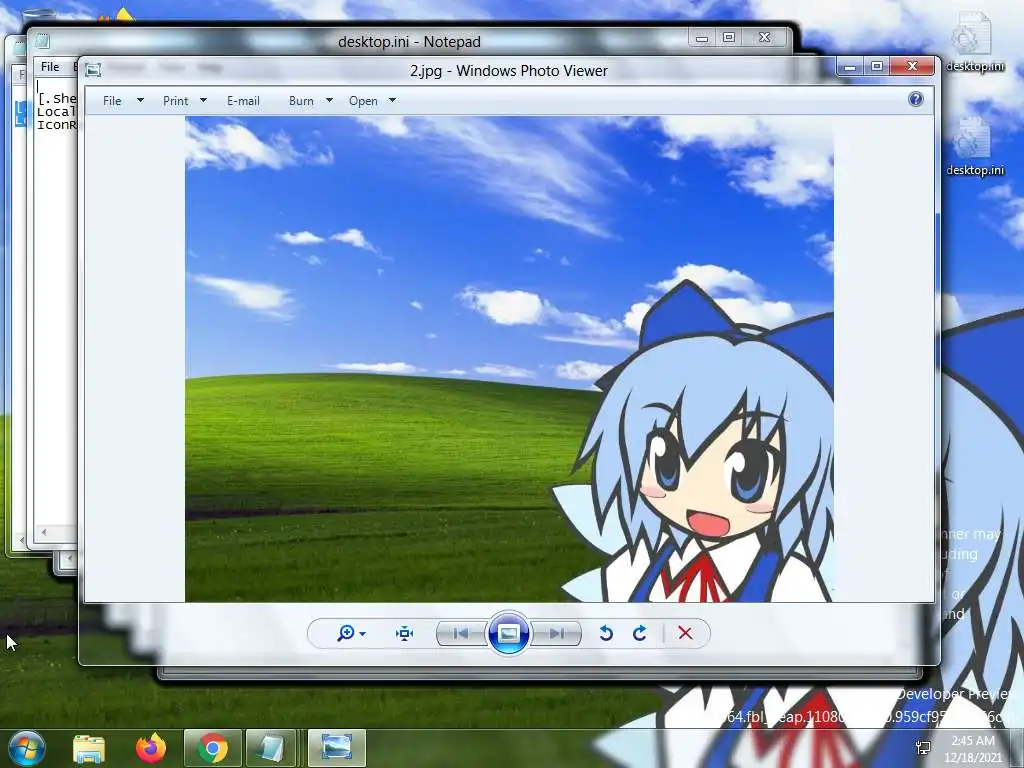The height and width of the screenshot is (768, 1024).
Task: Maximize the Windows Photo Viewer window
Action: pyautogui.click(x=877, y=67)
